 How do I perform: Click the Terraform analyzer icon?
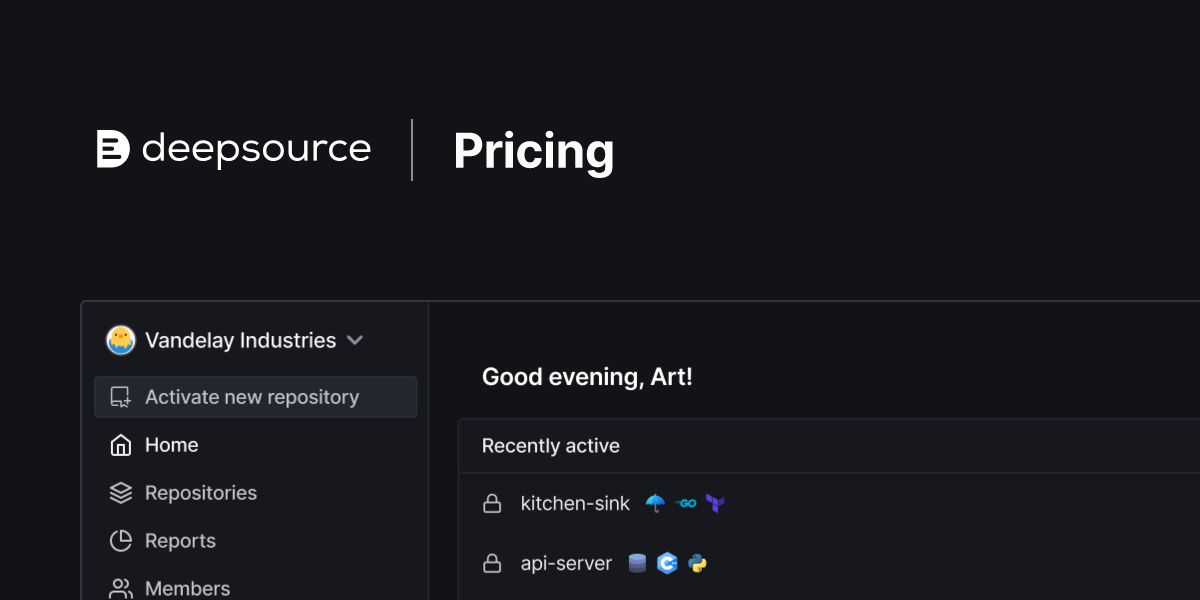(x=714, y=503)
